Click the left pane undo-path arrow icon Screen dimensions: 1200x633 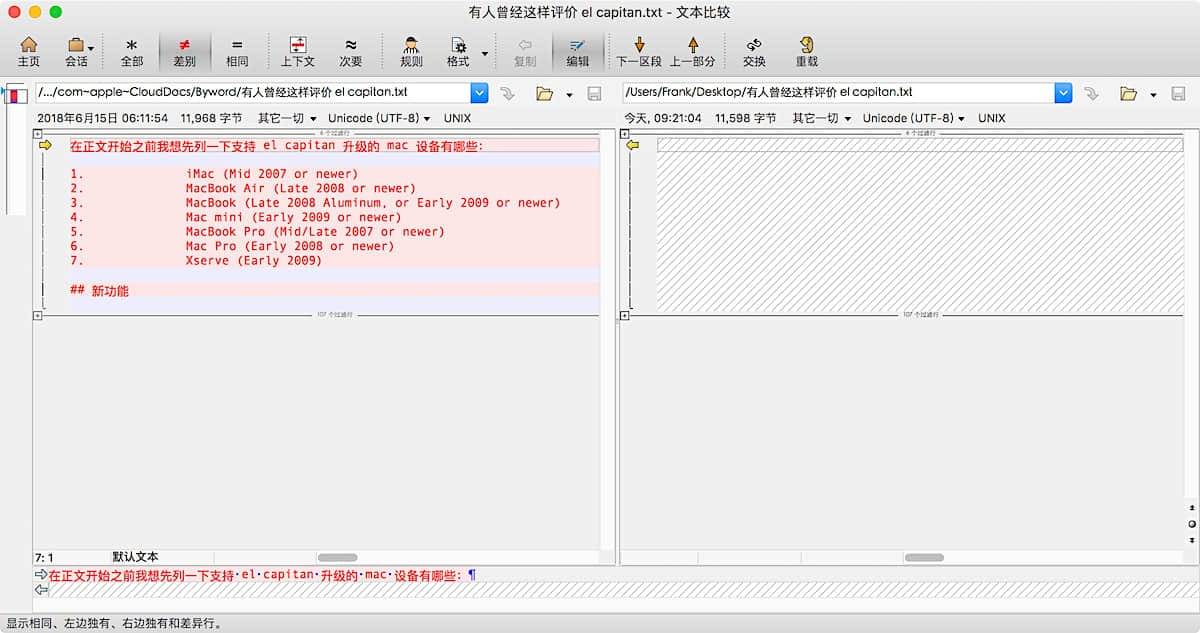507,93
